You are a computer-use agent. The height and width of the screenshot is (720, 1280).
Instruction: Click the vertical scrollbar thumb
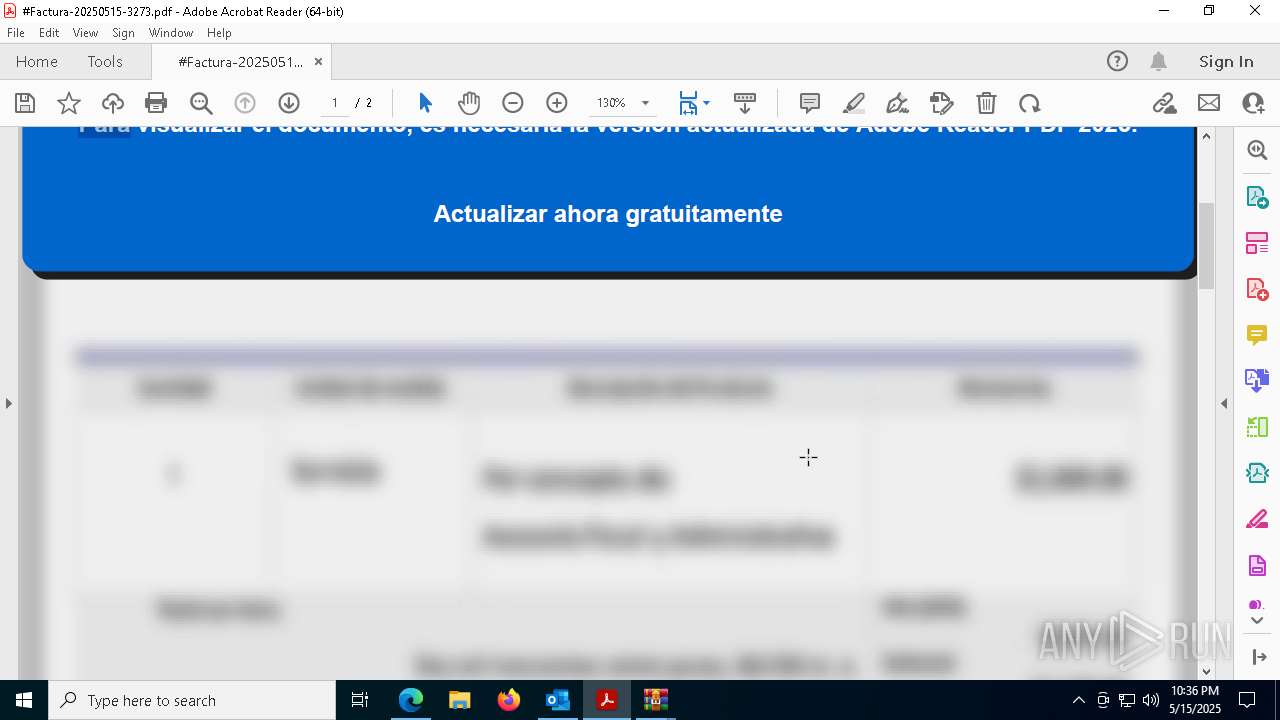coord(1206,246)
